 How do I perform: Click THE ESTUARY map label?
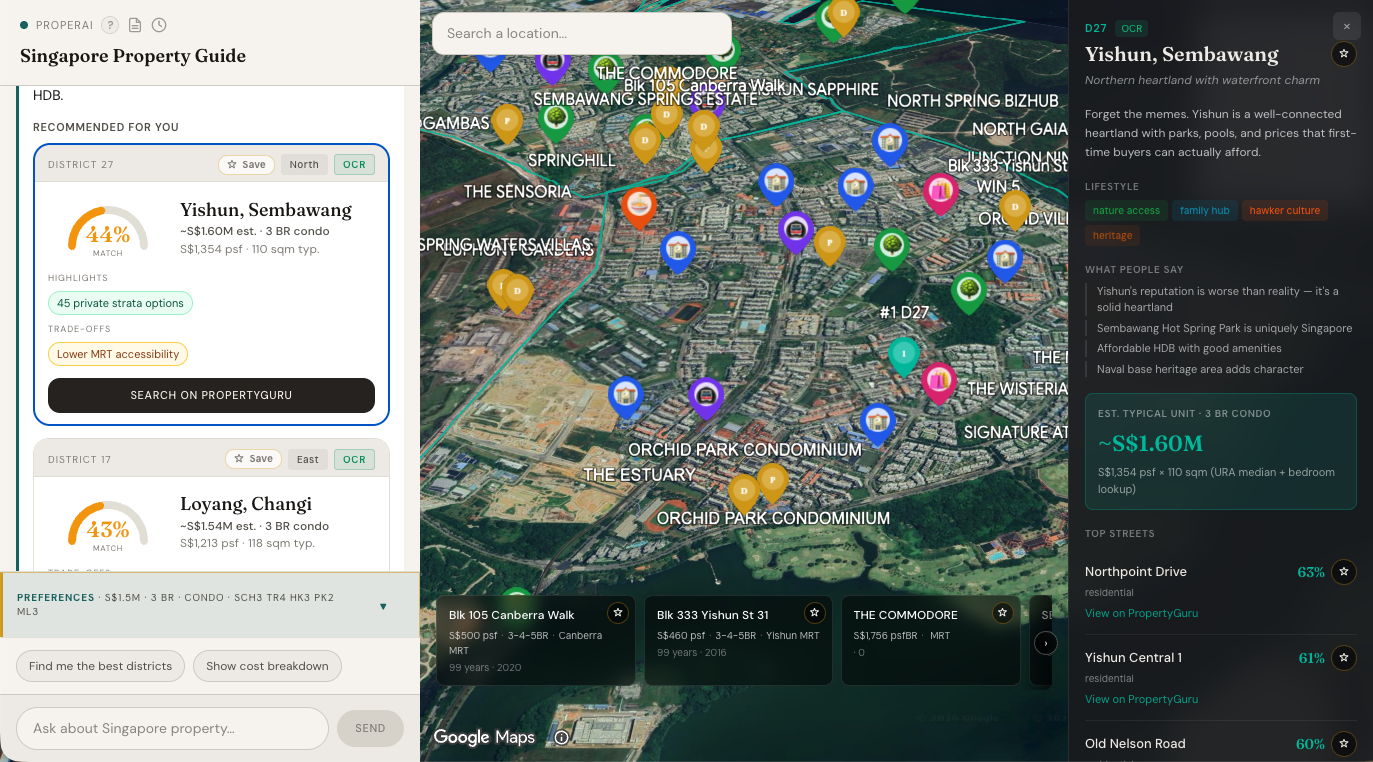pos(639,475)
